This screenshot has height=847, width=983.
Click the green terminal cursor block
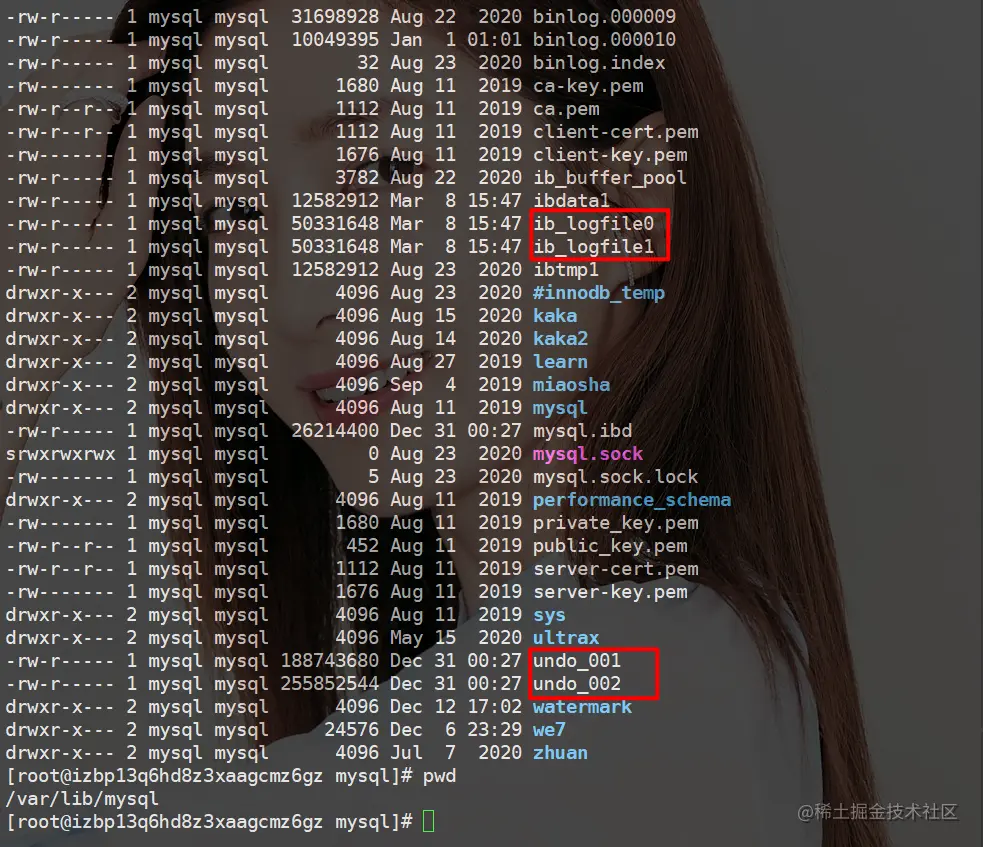click(x=428, y=821)
